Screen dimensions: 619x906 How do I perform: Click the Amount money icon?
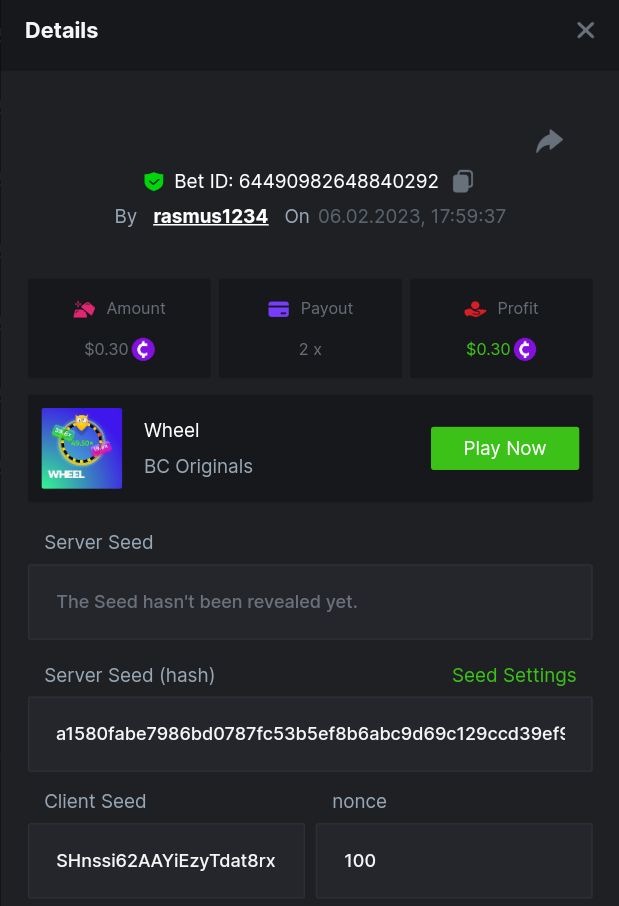click(x=84, y=309)
